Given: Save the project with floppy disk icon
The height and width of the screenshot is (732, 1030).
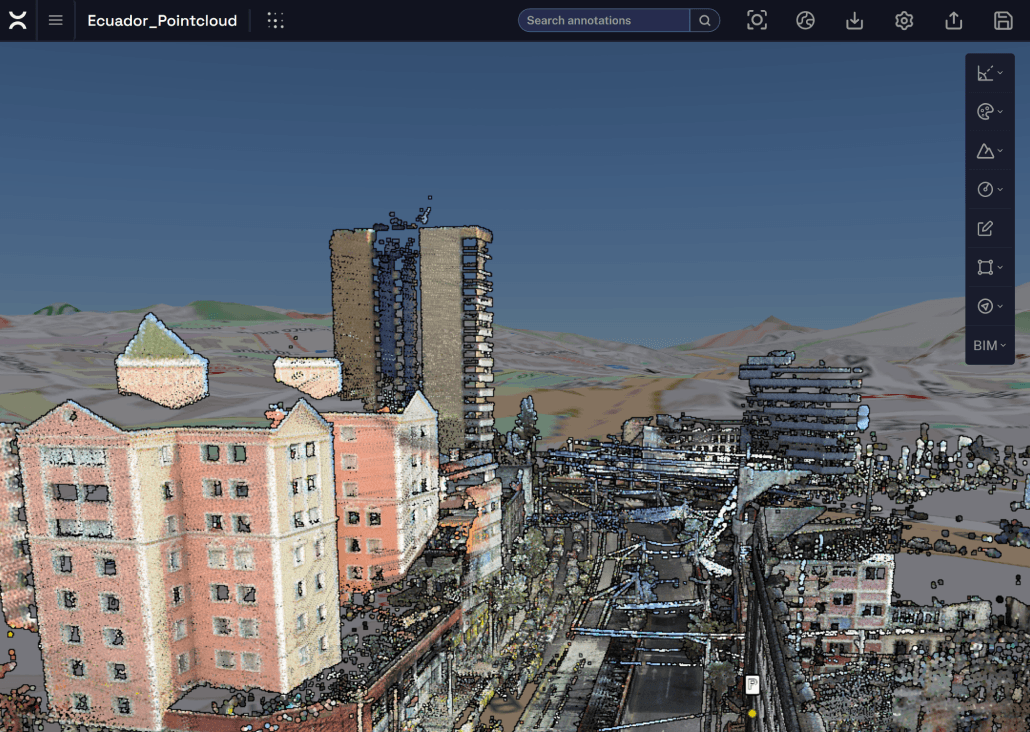Looking at the screenshot, I should pos(1003,21).
